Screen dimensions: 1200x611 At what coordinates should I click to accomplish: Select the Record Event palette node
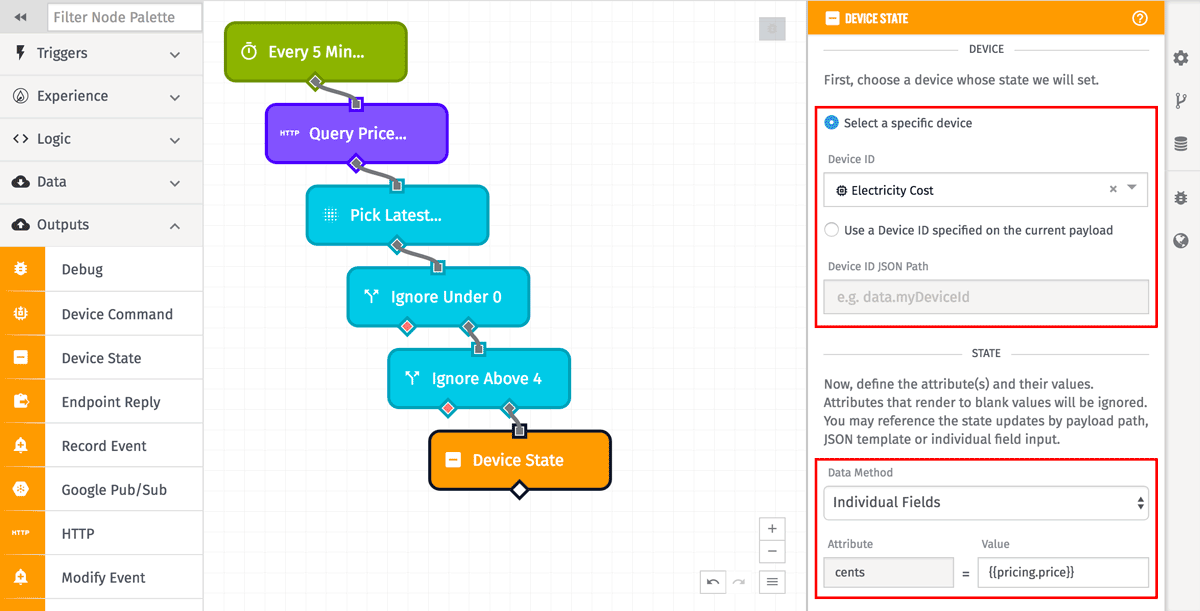(x=101, y=446)
